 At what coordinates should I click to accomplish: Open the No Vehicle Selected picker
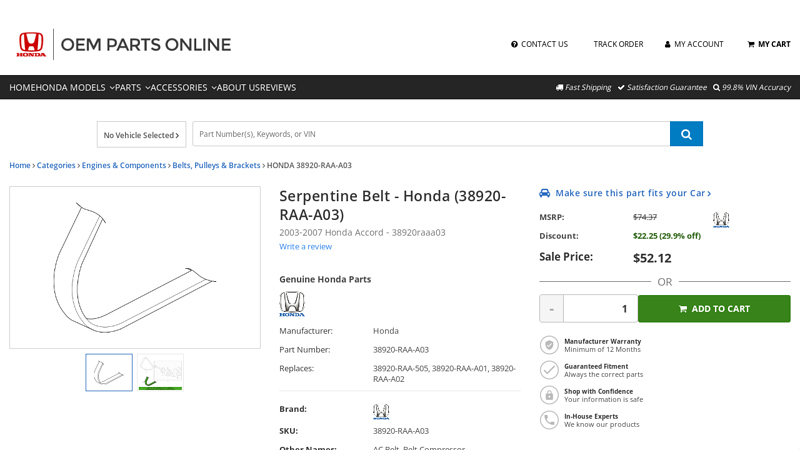coord(141,135)
